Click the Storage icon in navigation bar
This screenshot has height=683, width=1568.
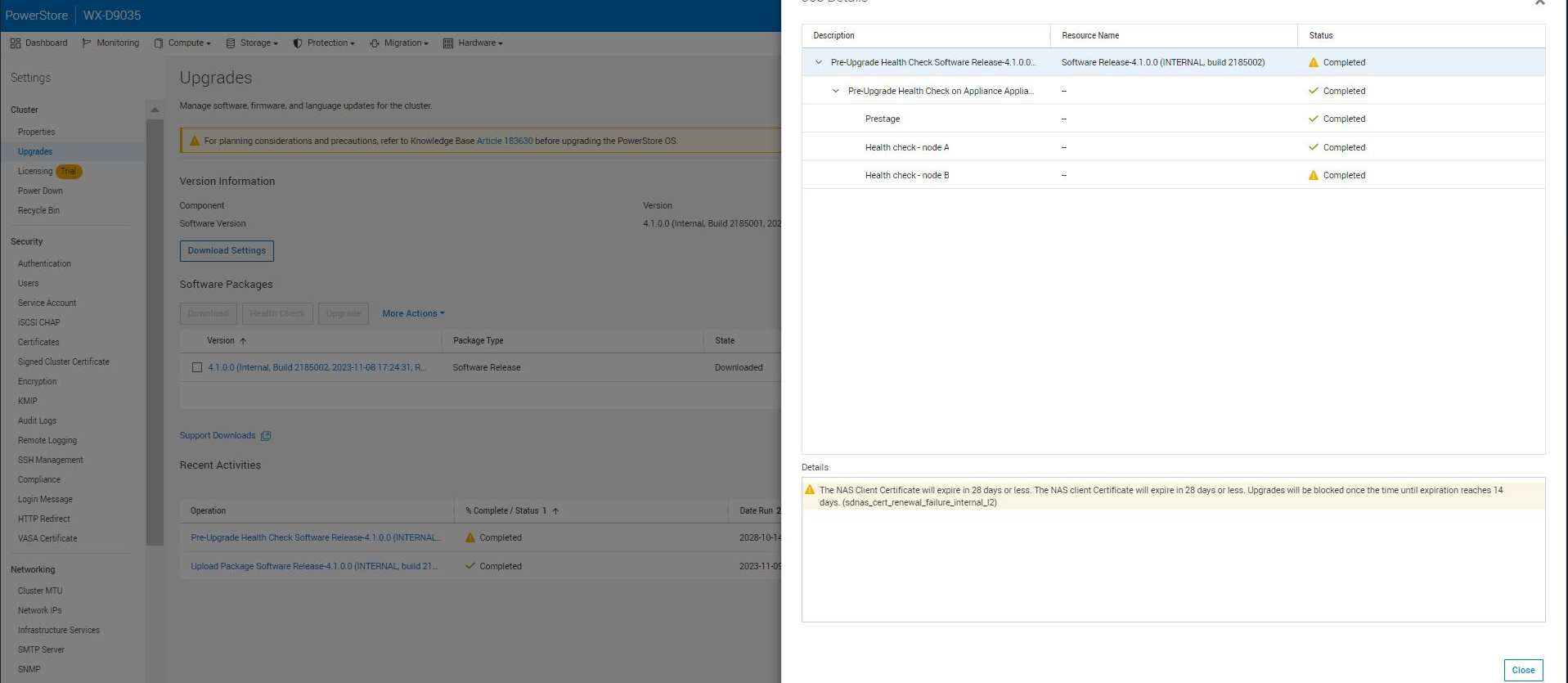tap(231, 43)
